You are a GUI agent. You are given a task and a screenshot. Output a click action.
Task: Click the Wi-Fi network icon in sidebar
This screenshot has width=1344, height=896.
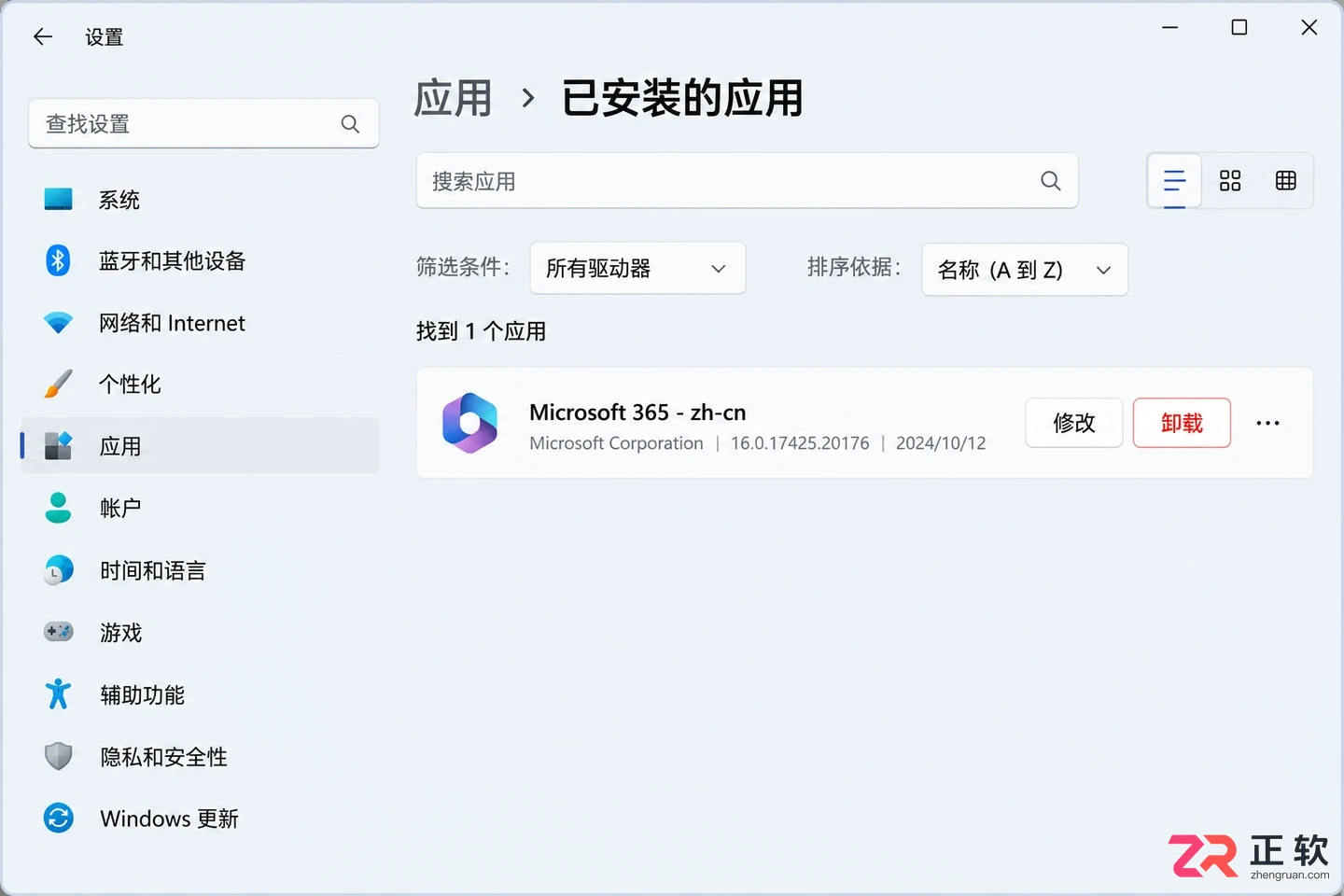coord(58,323)
